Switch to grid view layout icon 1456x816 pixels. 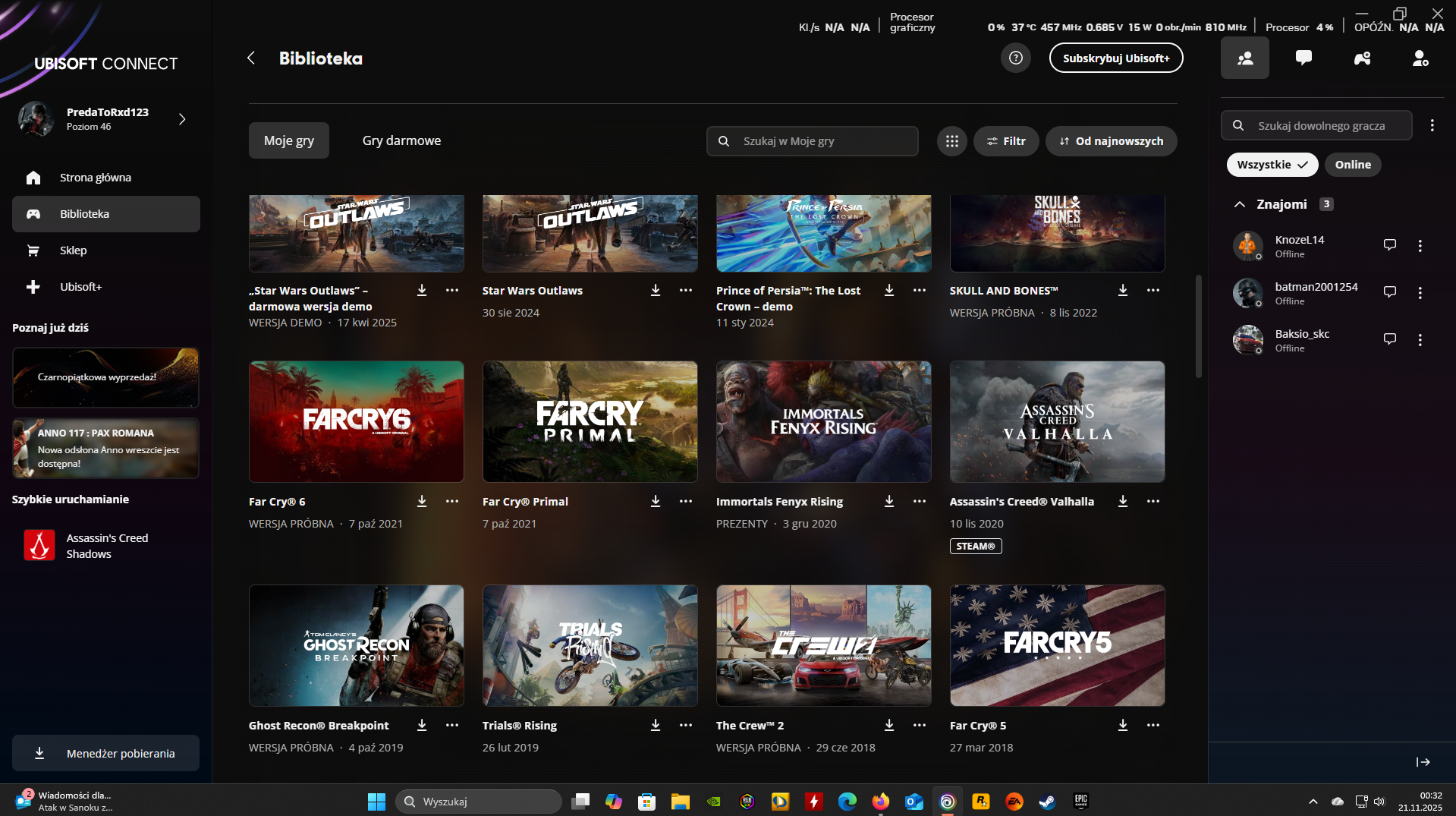(x=951, y=141)
